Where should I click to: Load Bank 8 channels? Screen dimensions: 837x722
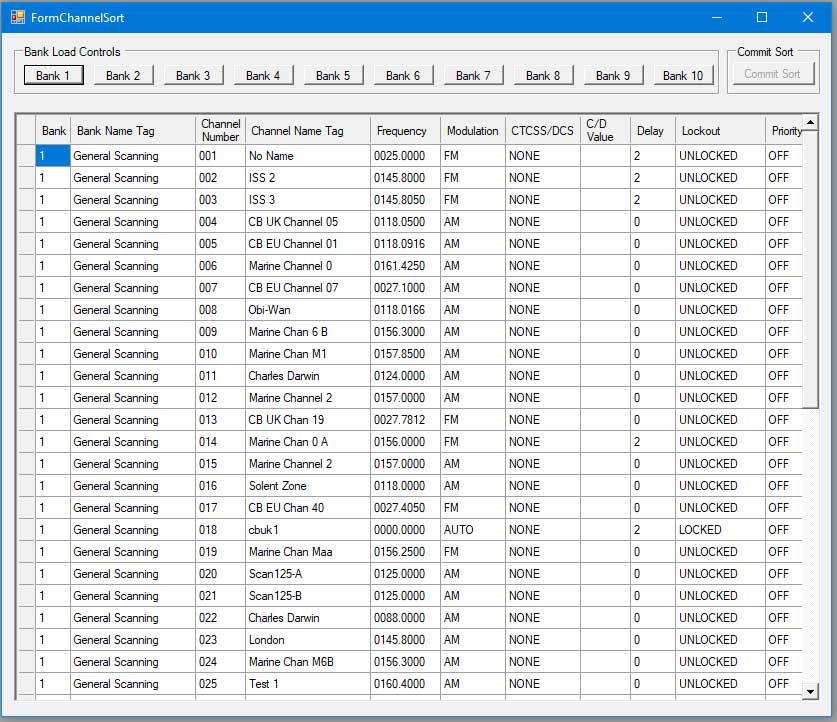pos(543,75)
